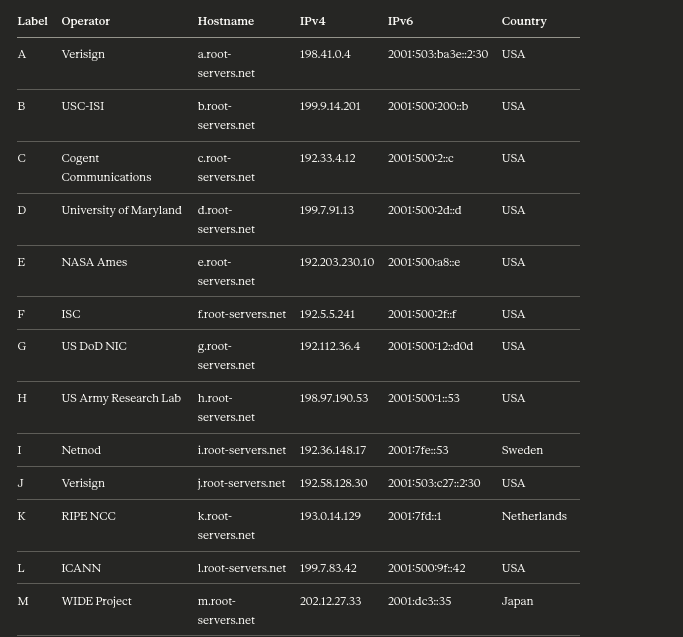Select IPv4 address 192.58.128.30
Viewport: 683px width, 637px height.
pyautogui.click(x=333, y=483)
